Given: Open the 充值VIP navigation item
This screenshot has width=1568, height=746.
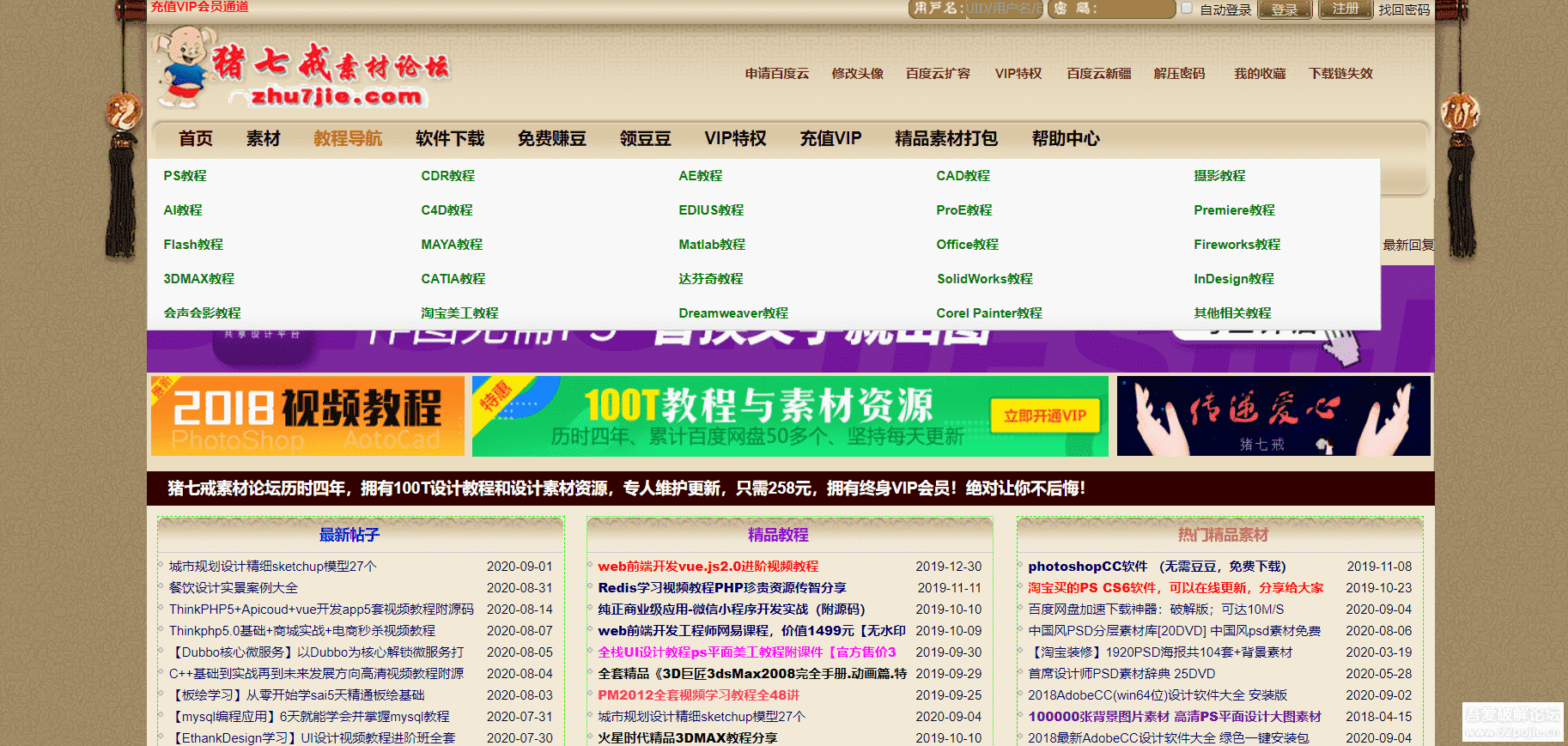Looking at the screenshot, I should click(830, 139).
